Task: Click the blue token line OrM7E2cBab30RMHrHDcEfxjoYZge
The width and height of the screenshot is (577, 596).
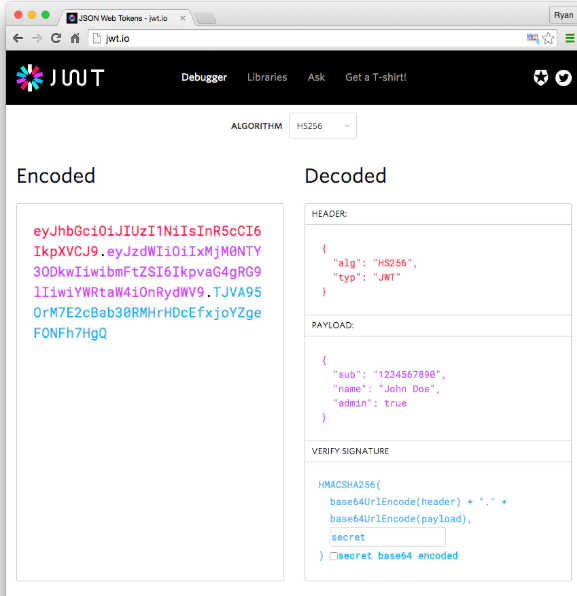Action: coord(147,312)
